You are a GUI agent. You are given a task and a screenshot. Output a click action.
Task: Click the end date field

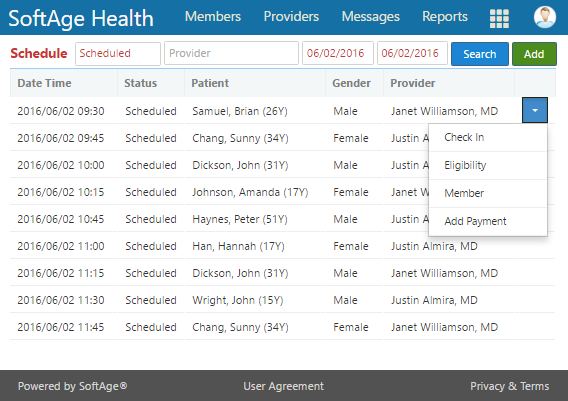point(412,53)
